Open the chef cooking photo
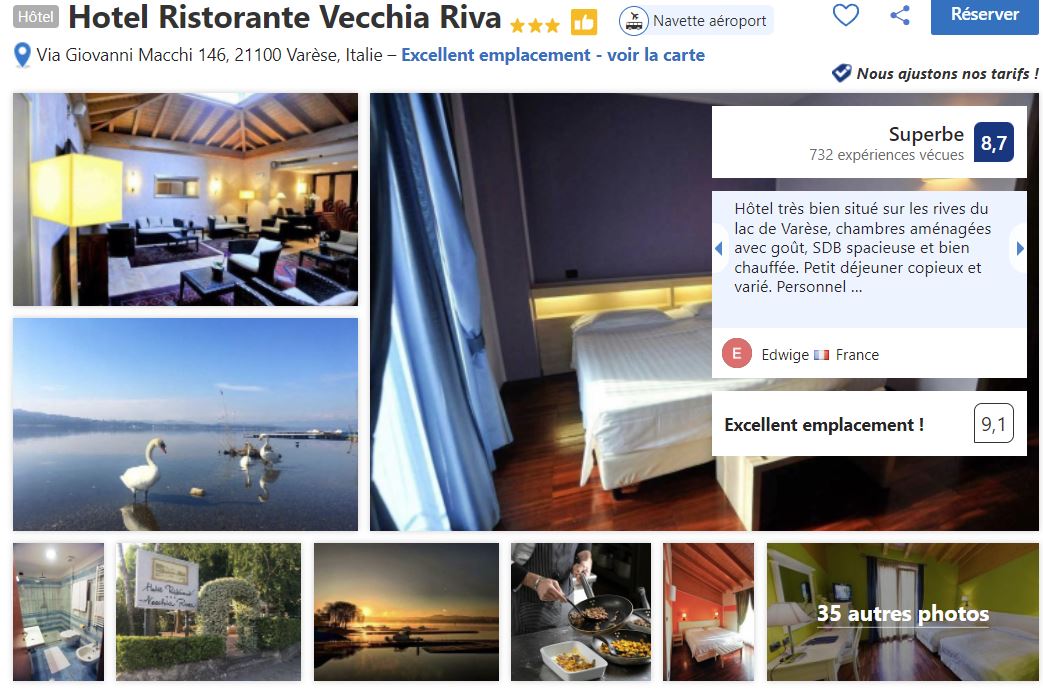Screen dimensions: 1043x689 pos(581,612)
